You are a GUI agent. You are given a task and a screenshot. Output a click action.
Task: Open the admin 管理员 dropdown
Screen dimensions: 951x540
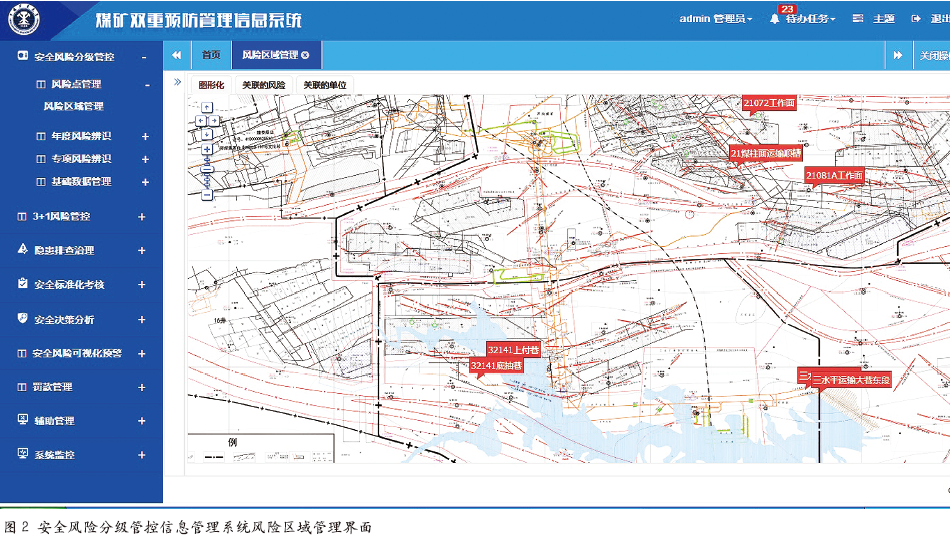716,19
